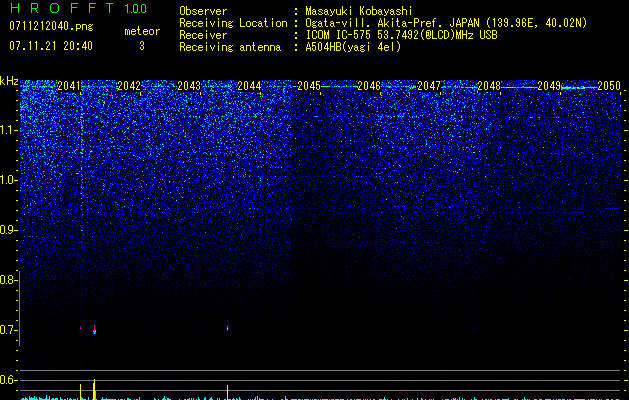Select the A504HB(yagi 4el) antenna text

(353, 47)
